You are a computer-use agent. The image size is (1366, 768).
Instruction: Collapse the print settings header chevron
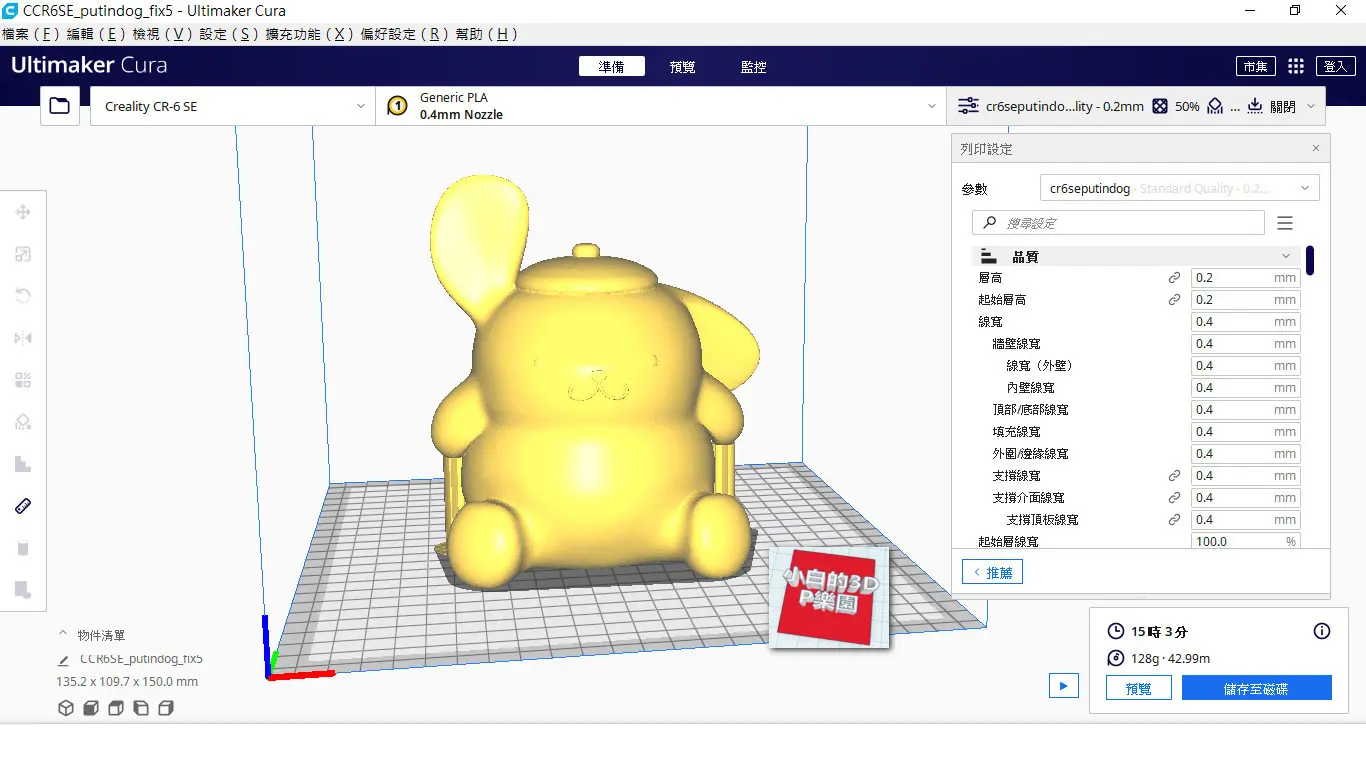point(1309,106)
